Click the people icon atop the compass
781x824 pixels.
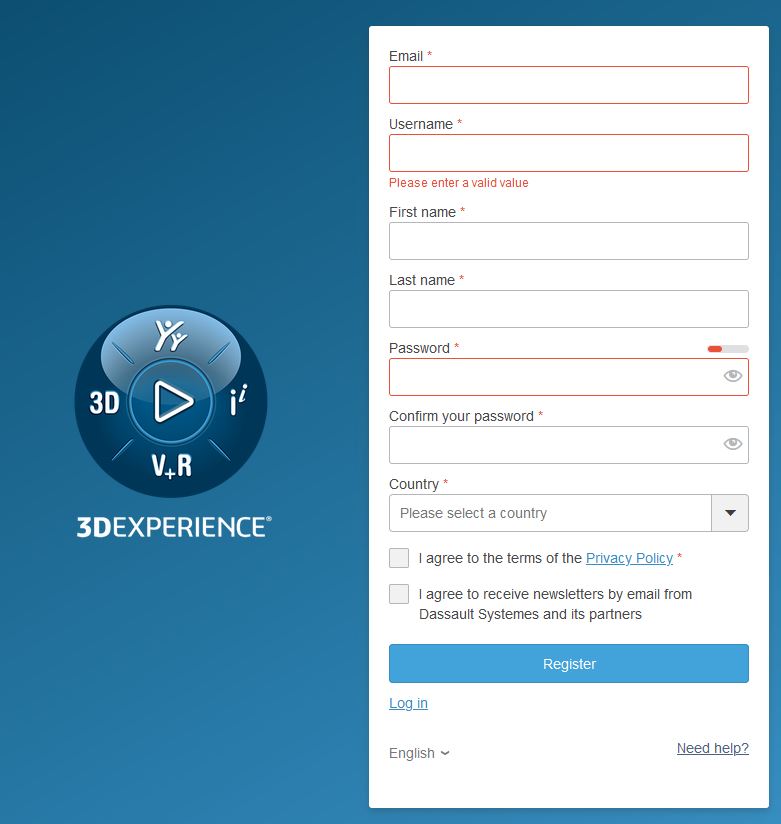[171, 336]
